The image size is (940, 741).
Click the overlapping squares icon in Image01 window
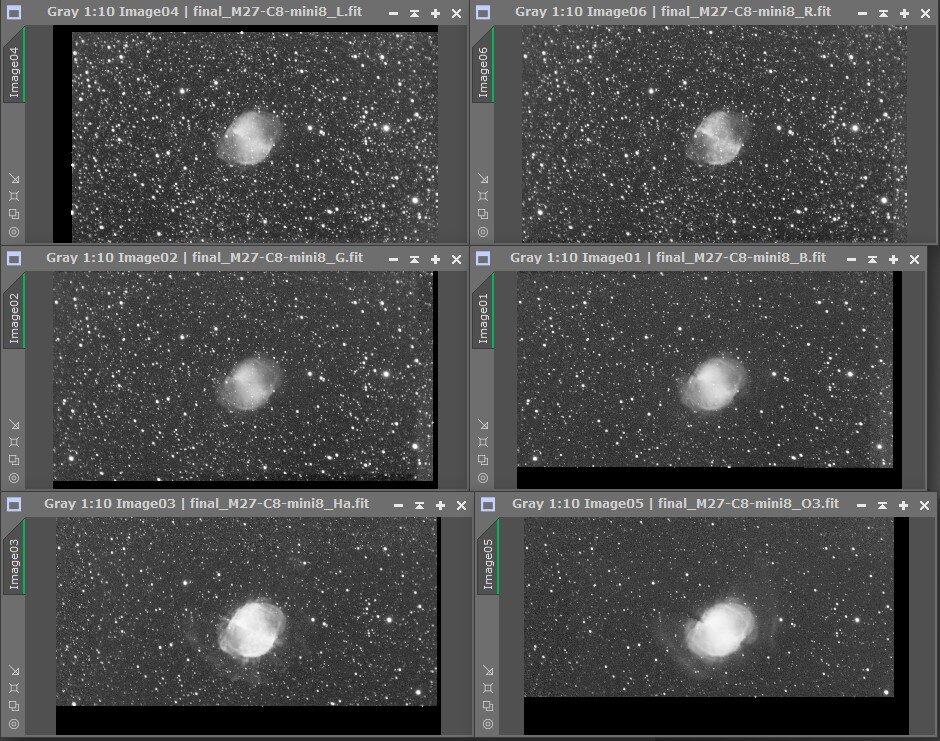click(x=483, y=460)
